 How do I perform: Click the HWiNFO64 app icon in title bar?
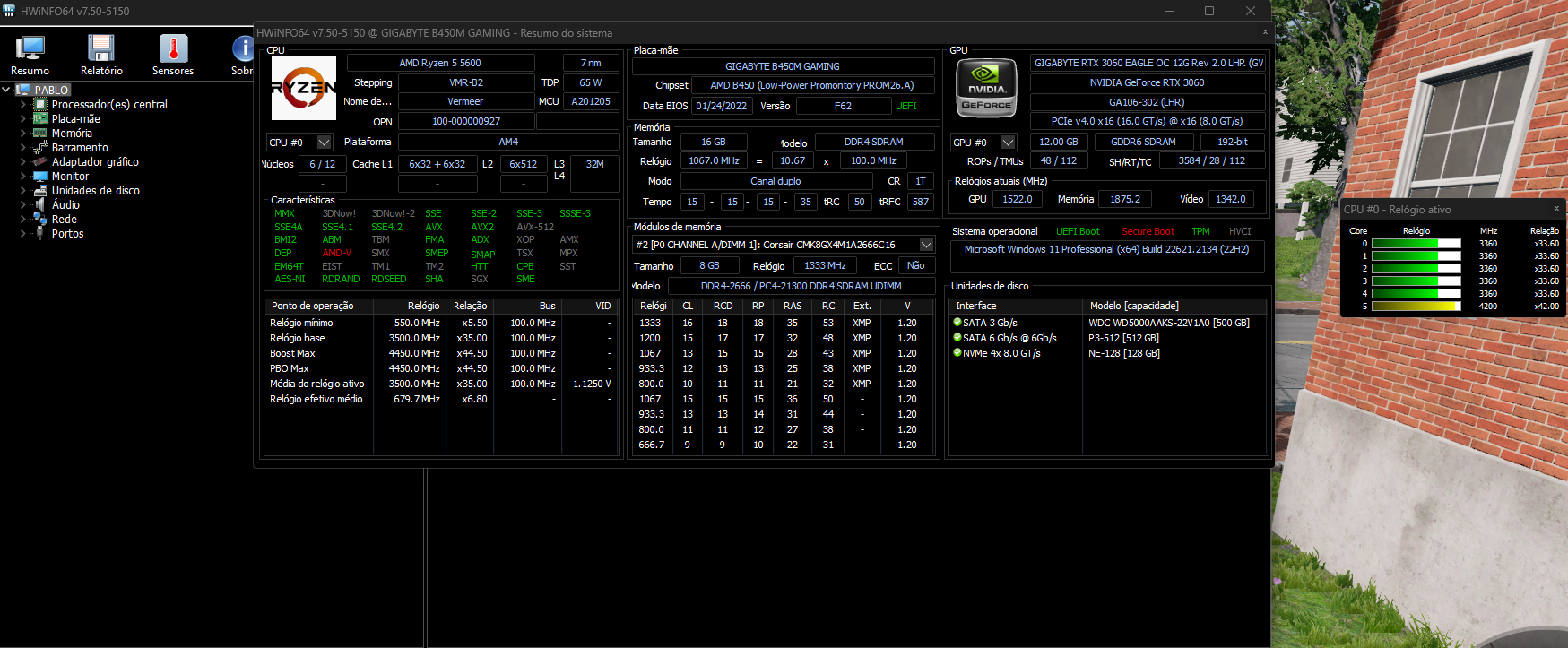pyautogui.click(x=9, y=11)
